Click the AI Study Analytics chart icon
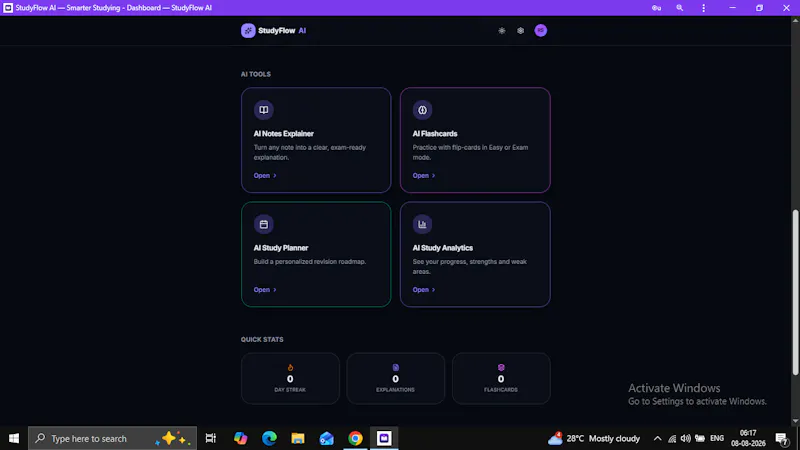 (422, 224)
